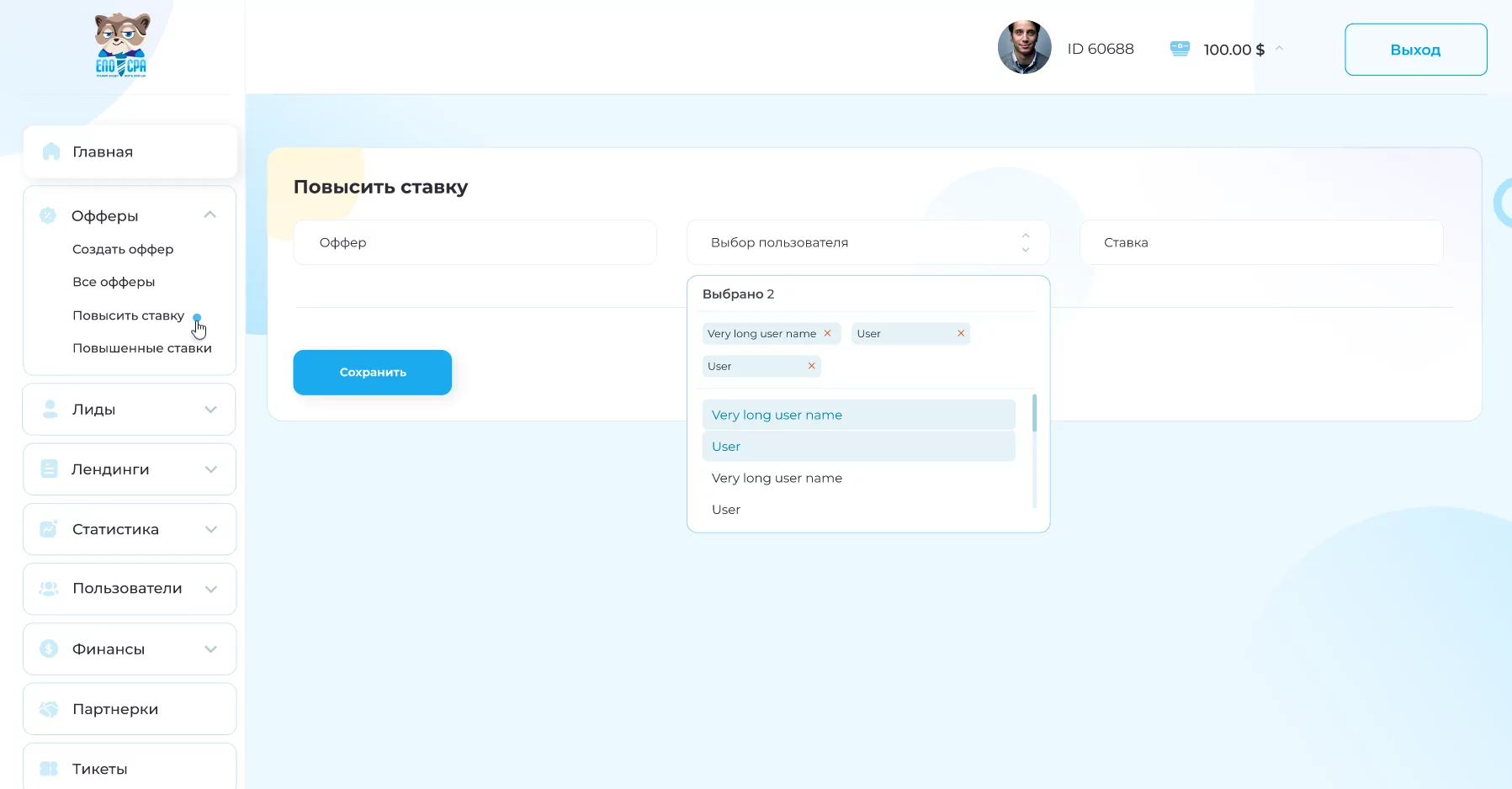Deselect highlighted 'User' option in list
Viewport: 1512px width, 789px height.
coord(858,447)
